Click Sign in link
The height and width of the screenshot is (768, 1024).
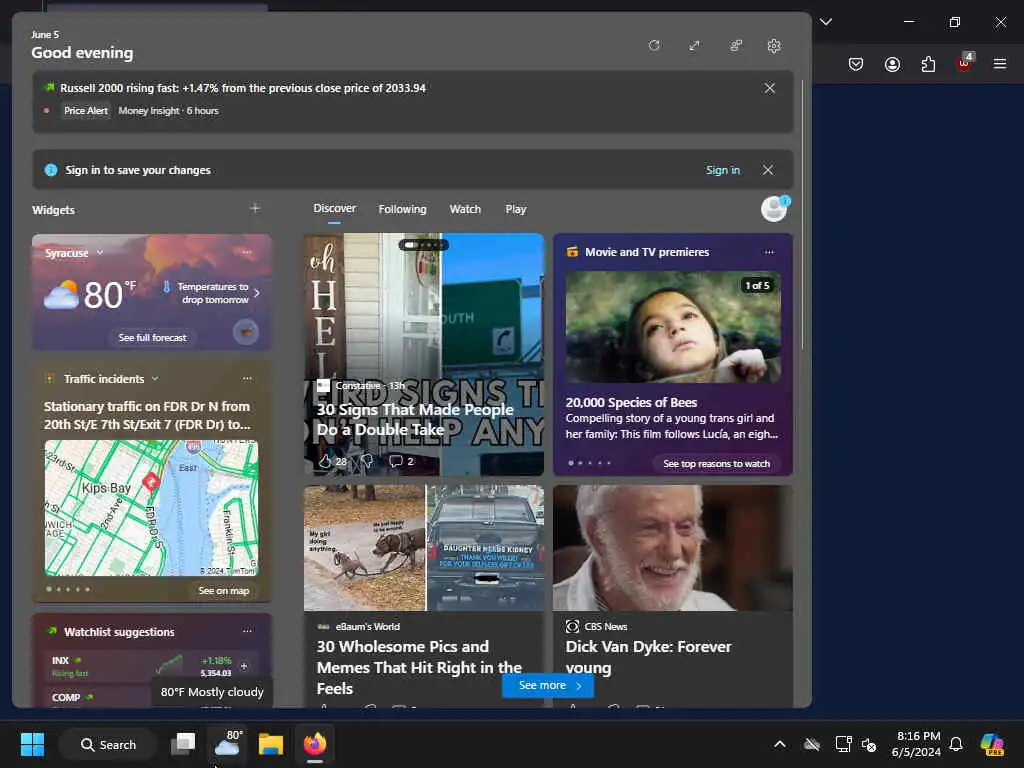722,170
